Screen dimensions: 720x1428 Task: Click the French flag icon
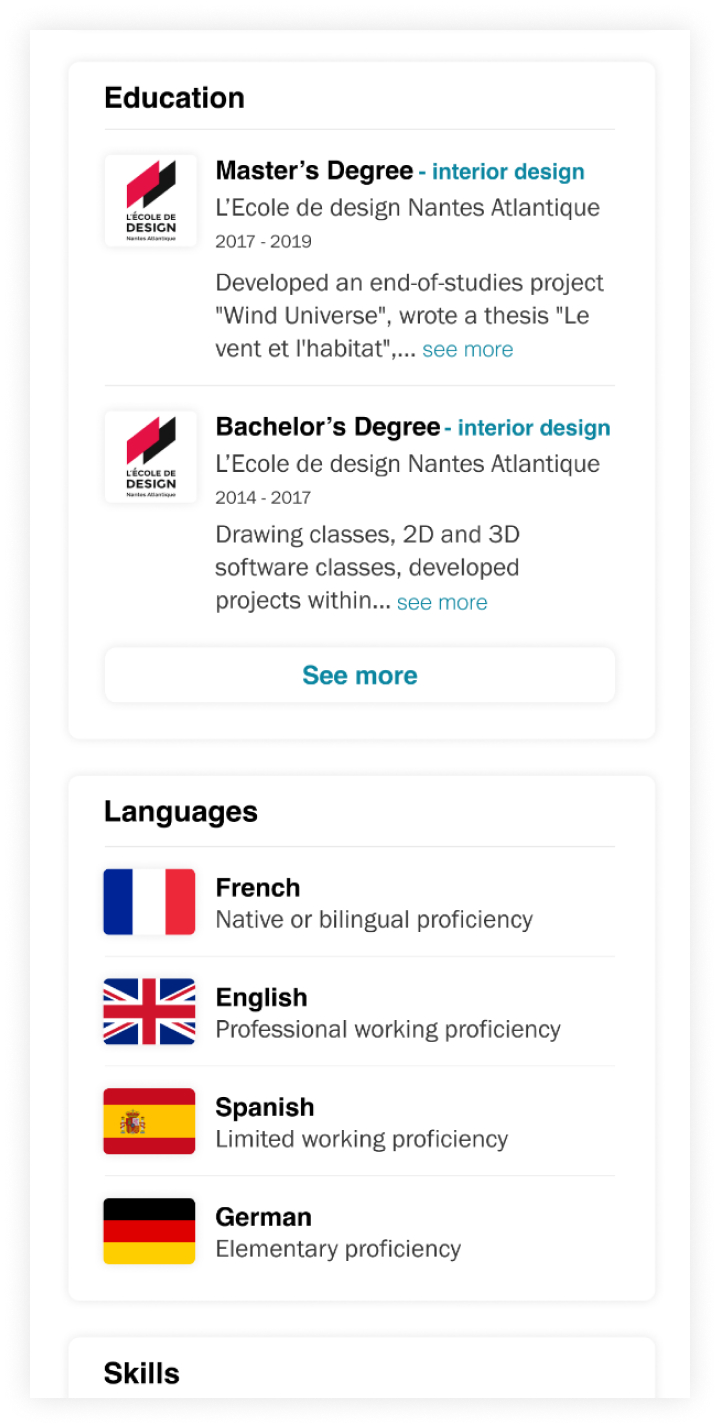[149, 902]
